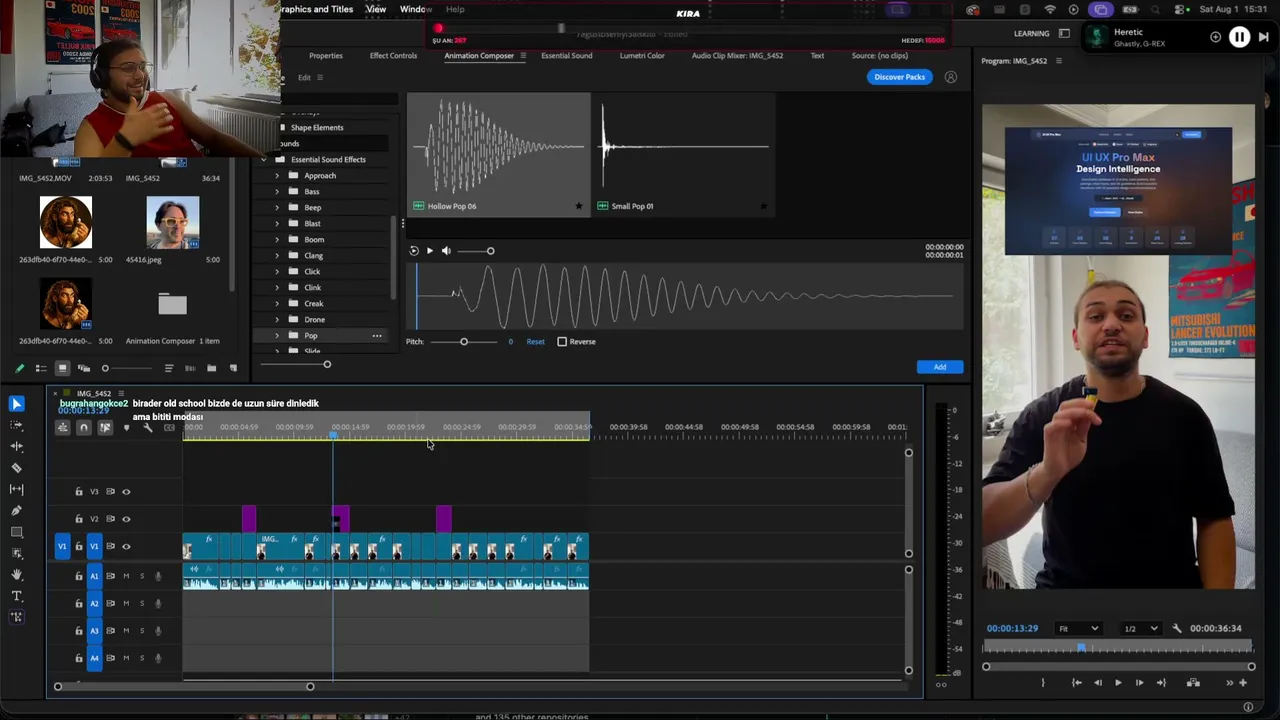Mute audio track A3
The image size is (1280, 720).
126,631
